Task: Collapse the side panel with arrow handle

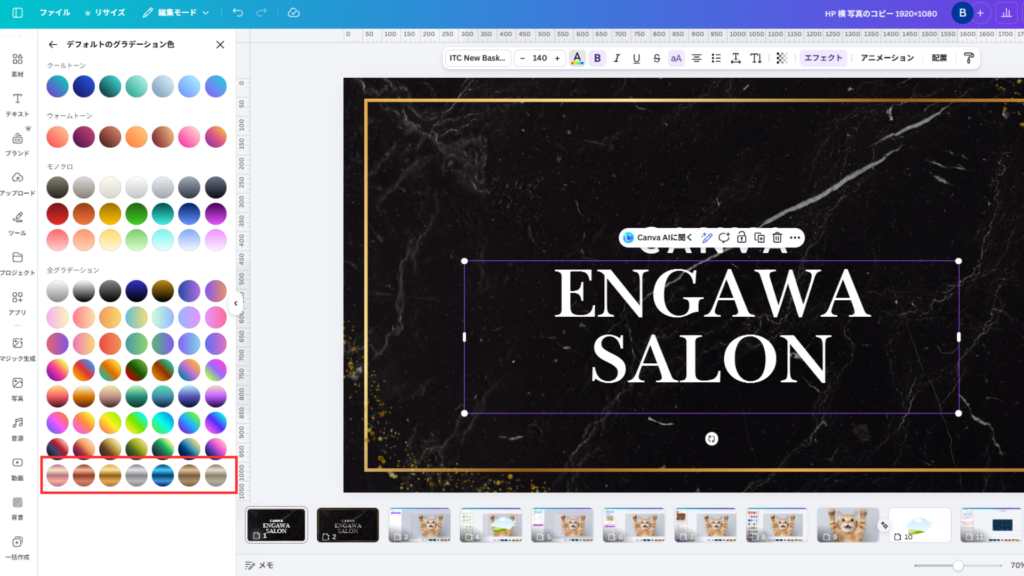Action: tap(236, 303)
